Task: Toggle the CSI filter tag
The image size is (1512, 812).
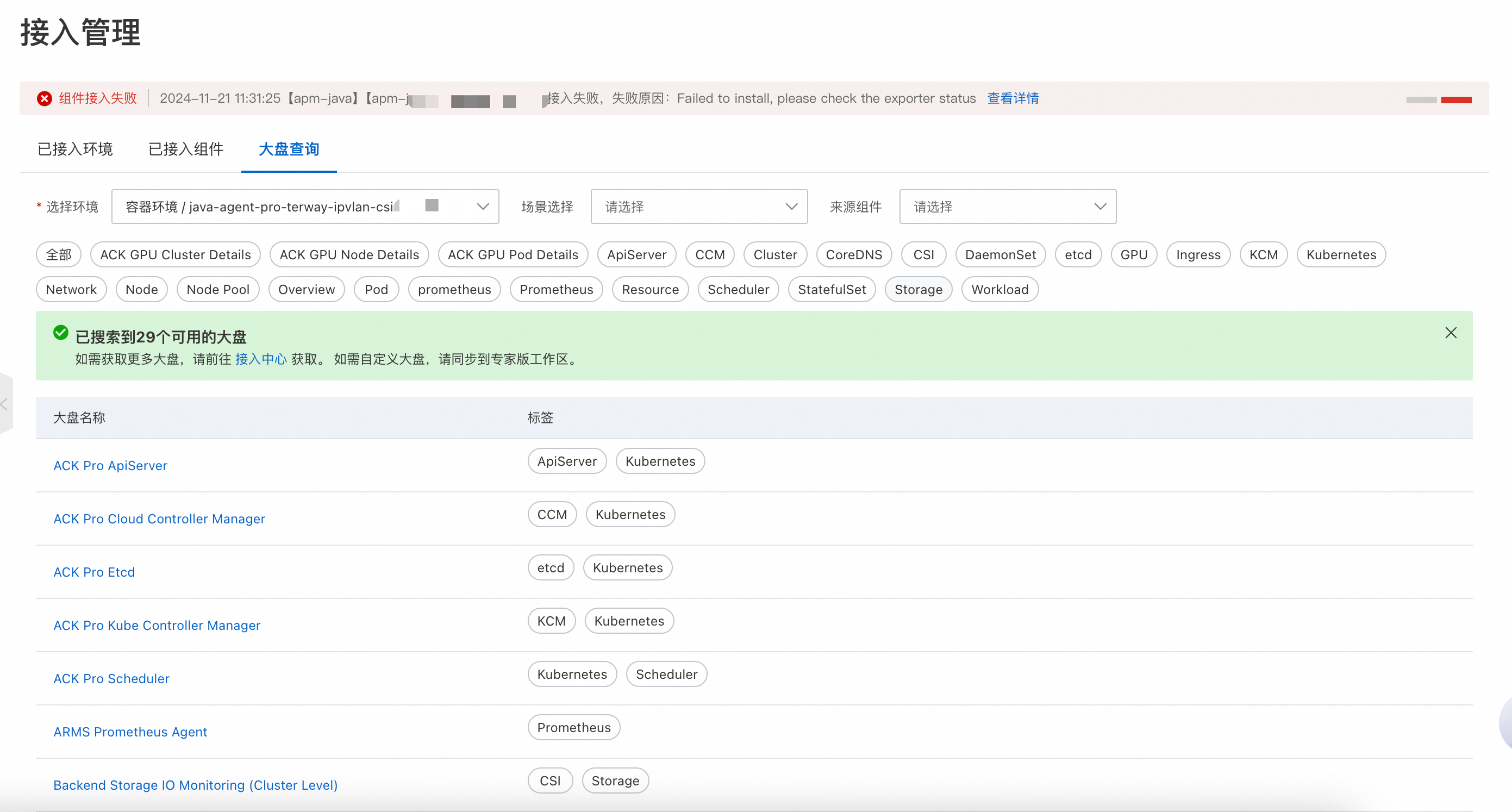Action: tap(924, 255)
